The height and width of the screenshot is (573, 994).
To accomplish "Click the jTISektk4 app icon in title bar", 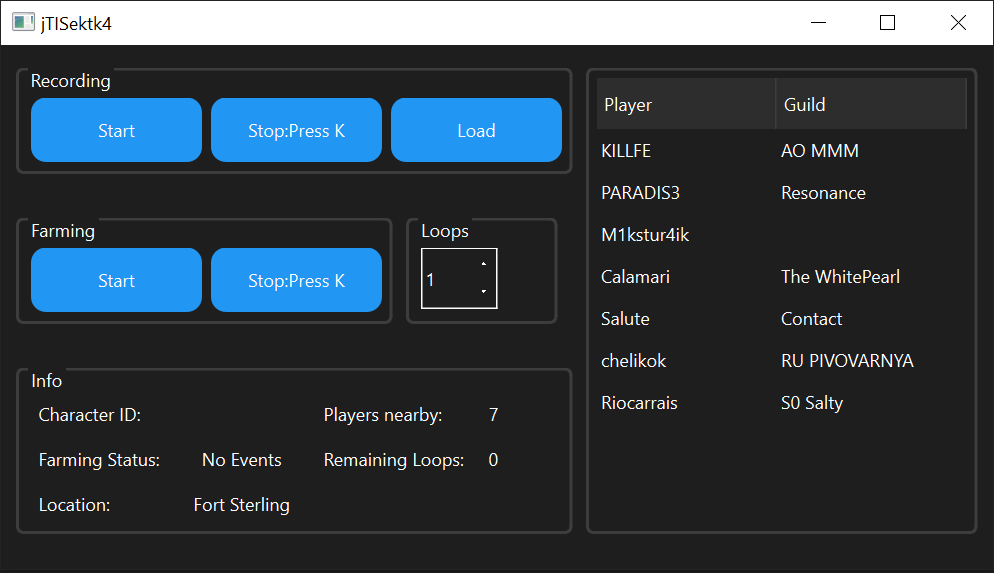I will (23, 23).
